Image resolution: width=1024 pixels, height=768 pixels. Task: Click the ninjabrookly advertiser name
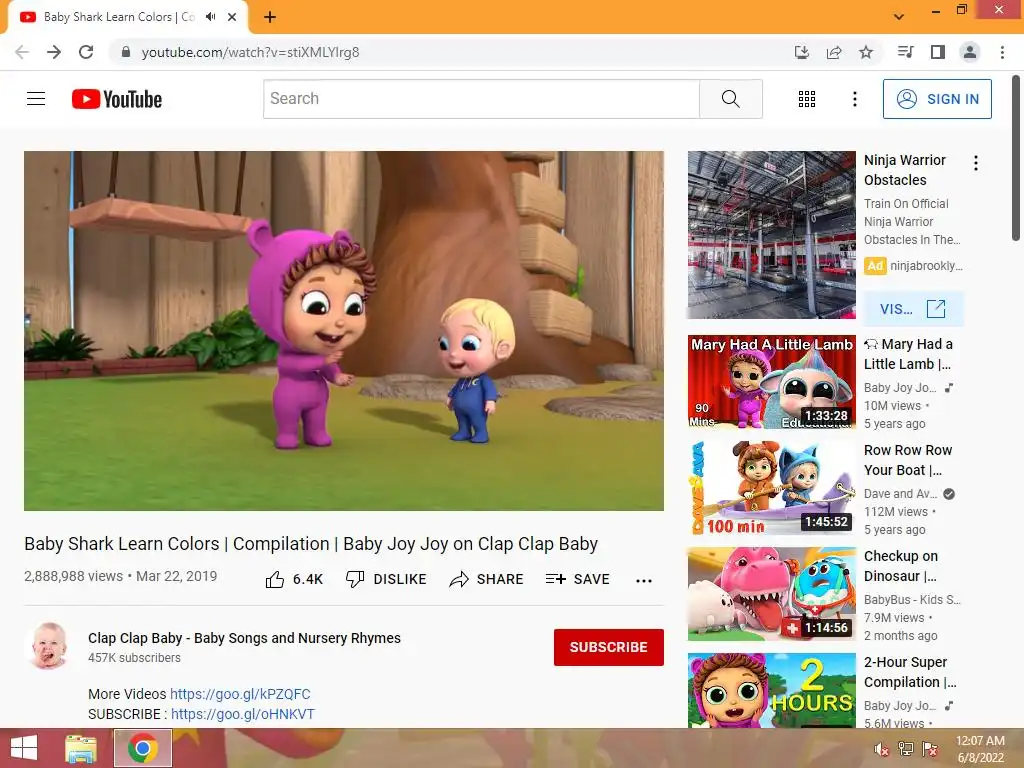tap(926, 266)
